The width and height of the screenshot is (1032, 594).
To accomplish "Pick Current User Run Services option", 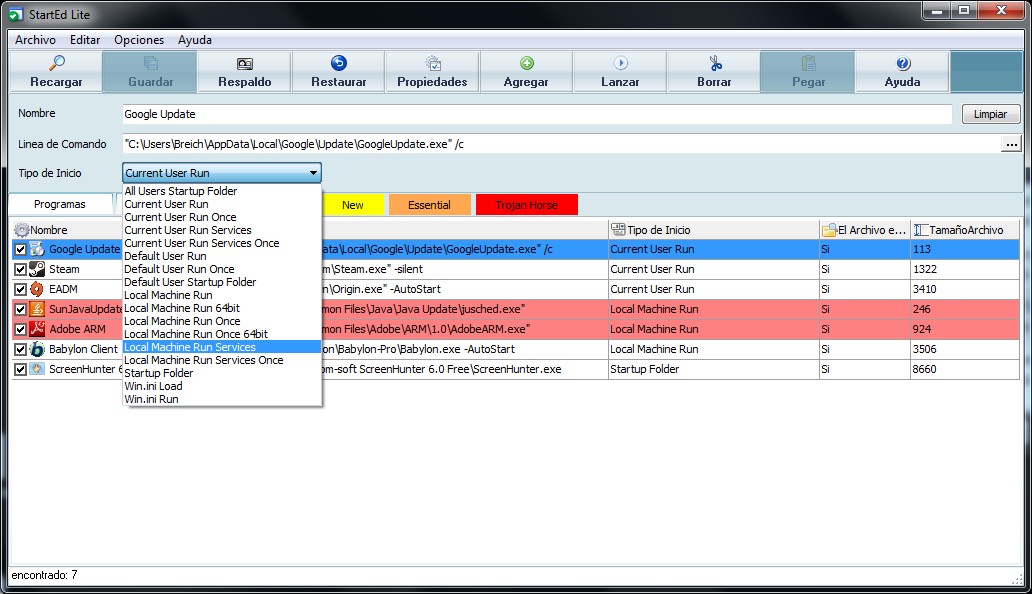I will [222, 230].
